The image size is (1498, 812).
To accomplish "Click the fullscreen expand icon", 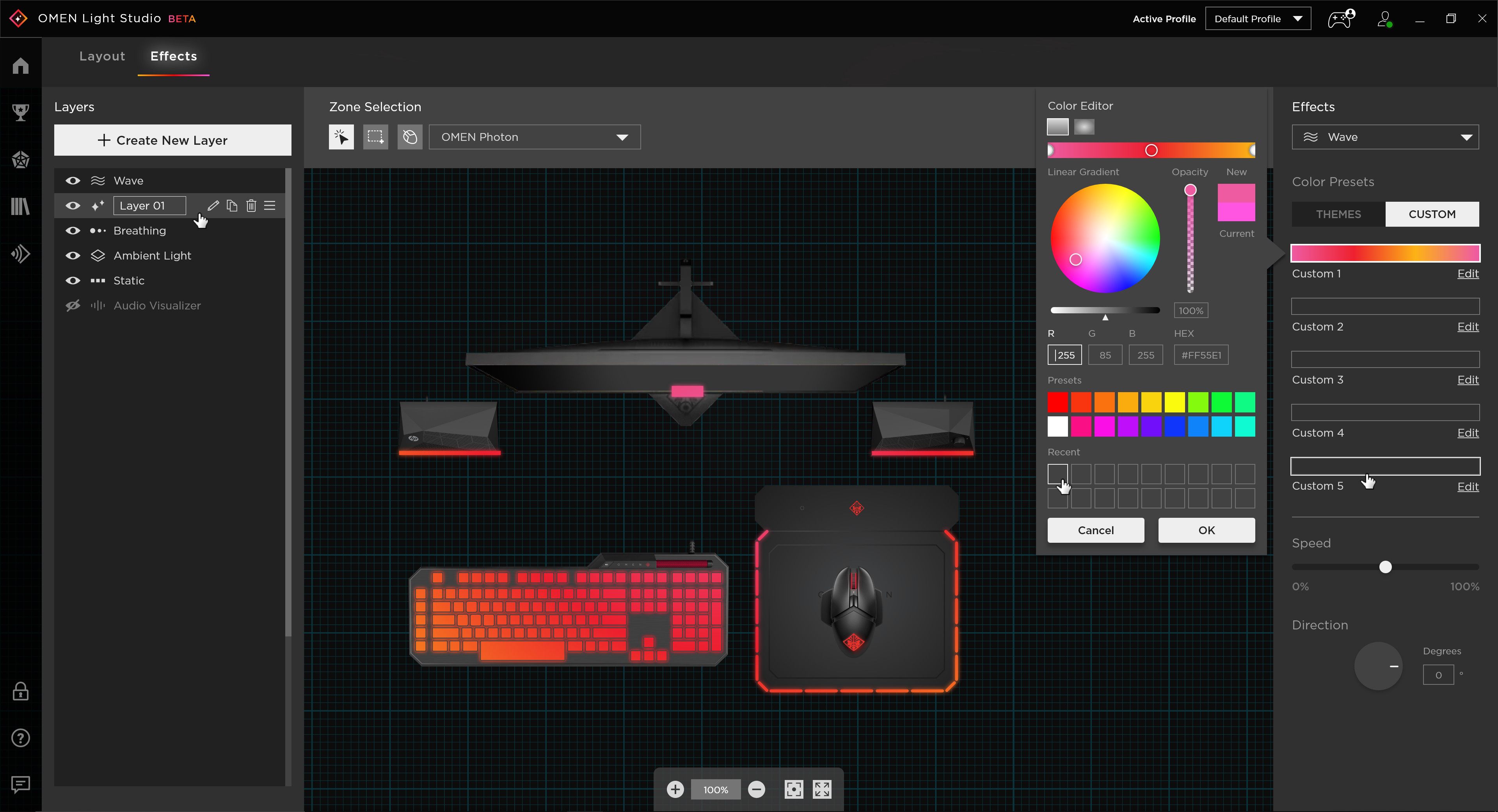I will [x=822, y=789].
